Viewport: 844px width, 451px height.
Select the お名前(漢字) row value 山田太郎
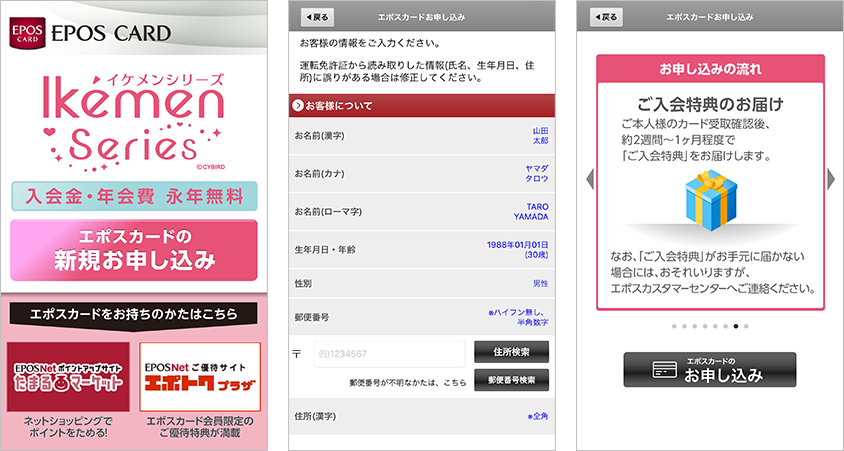point(540,136)
